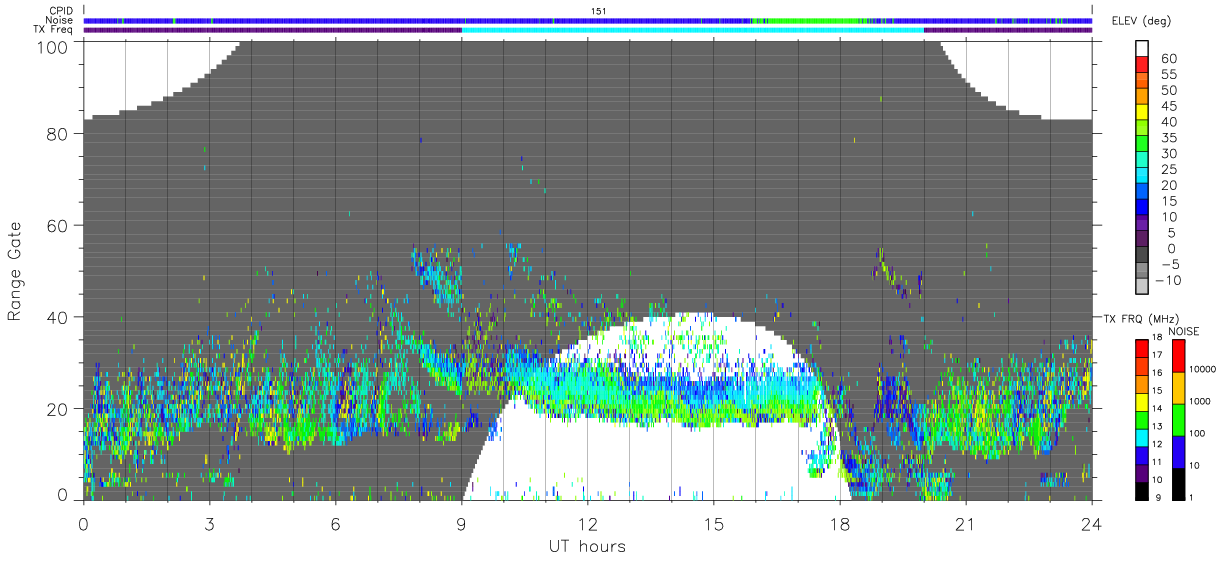The width and height of the screenshot is (1228, 567).
Task: Select the black TX FRQ band between 10 and 9
Action: 1142,490
